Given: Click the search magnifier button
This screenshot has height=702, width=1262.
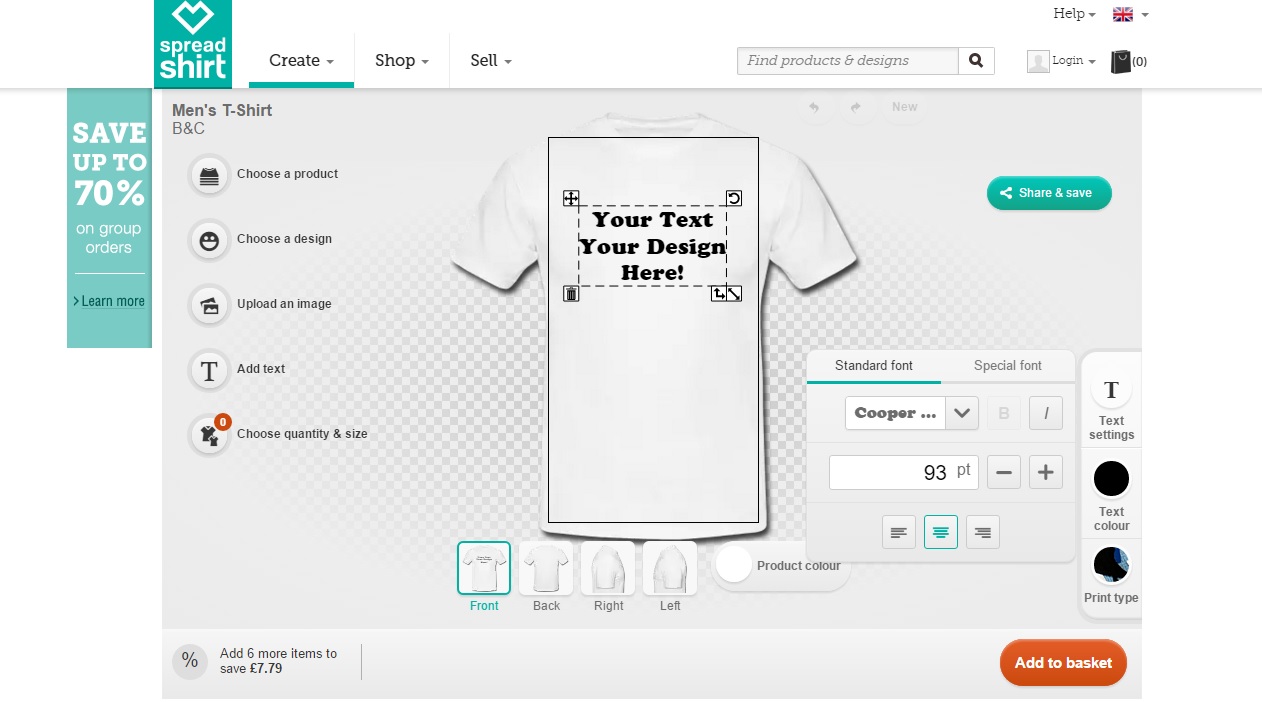Looking at the screenshot, I should tap(976, 61).
